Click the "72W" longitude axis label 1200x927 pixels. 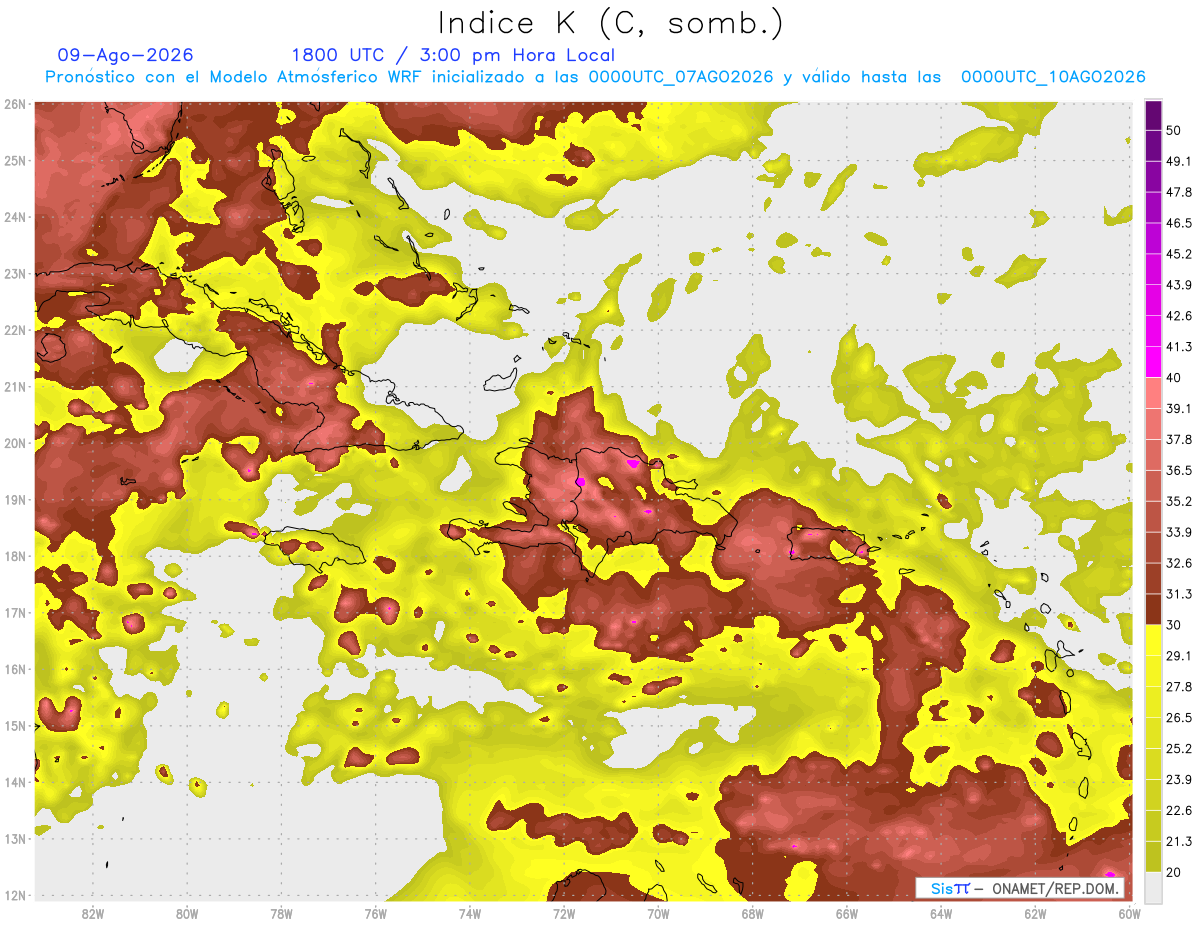(x=564, y=913)
